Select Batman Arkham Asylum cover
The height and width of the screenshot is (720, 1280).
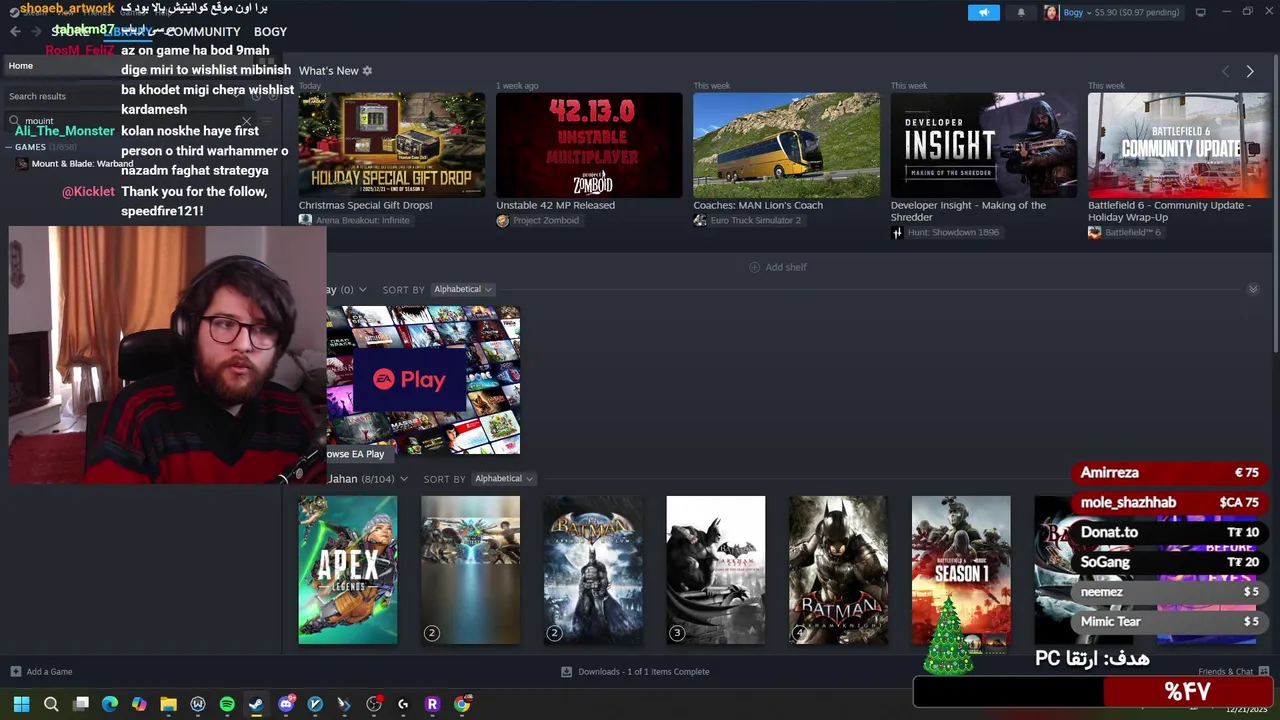[x=593, y=570]
